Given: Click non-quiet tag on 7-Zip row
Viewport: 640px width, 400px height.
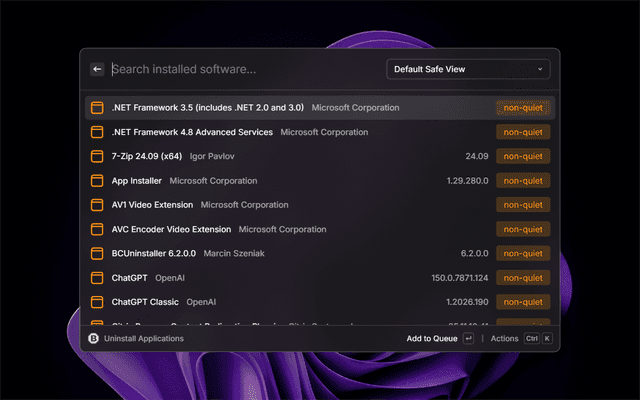Looking at the screenshot, I should [x=523, y=156].
